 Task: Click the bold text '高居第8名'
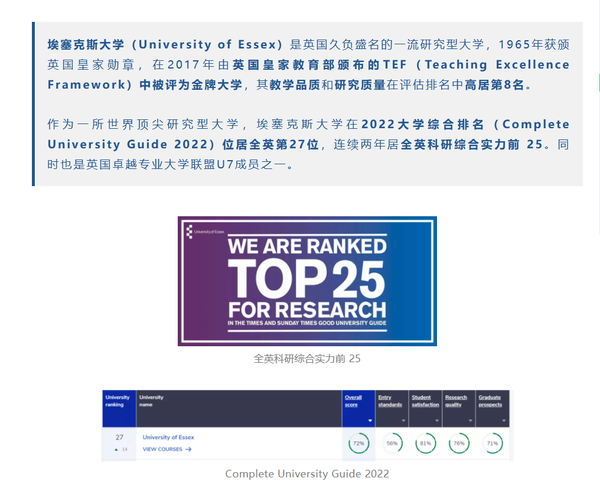(x=494, y=85)
